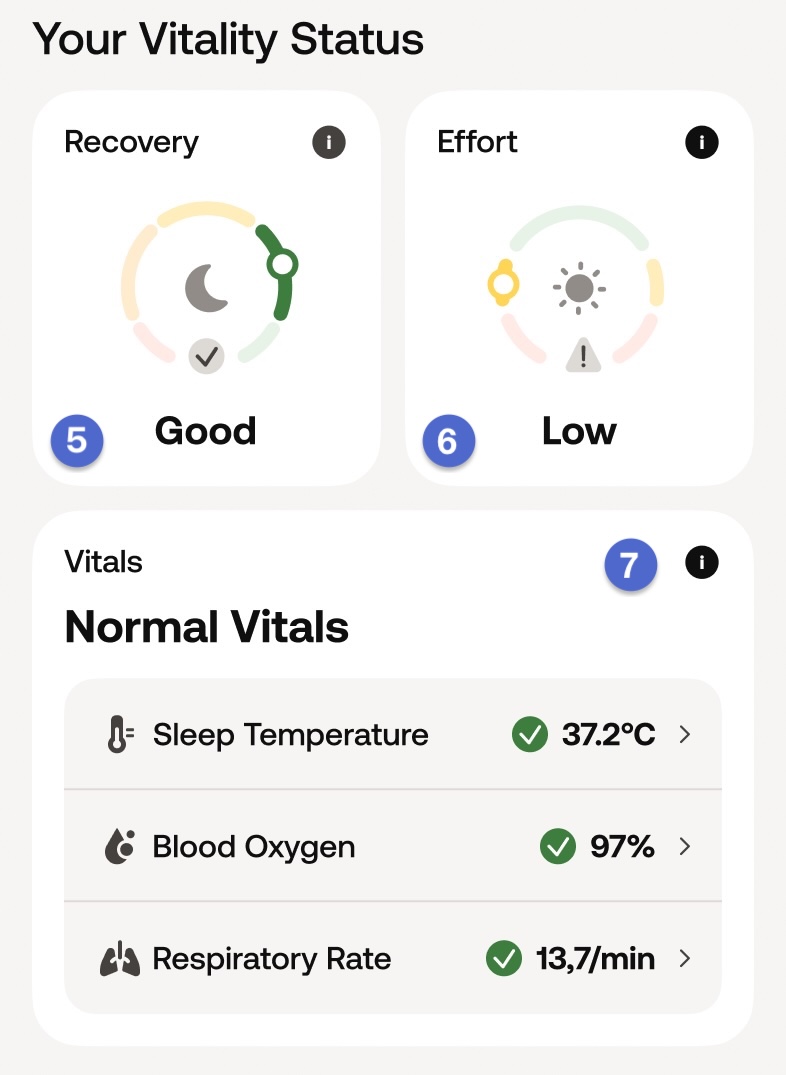Click the green Recovery gauge marker
This screenshot has height=1075, width=786.
click(x=282, y=265)
